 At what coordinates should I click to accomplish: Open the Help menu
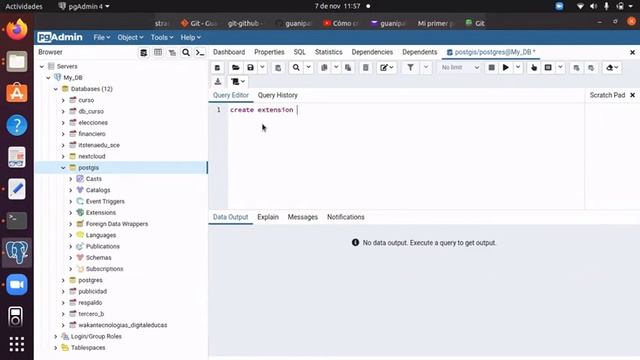pyautogui.click(x=191, y=38)
